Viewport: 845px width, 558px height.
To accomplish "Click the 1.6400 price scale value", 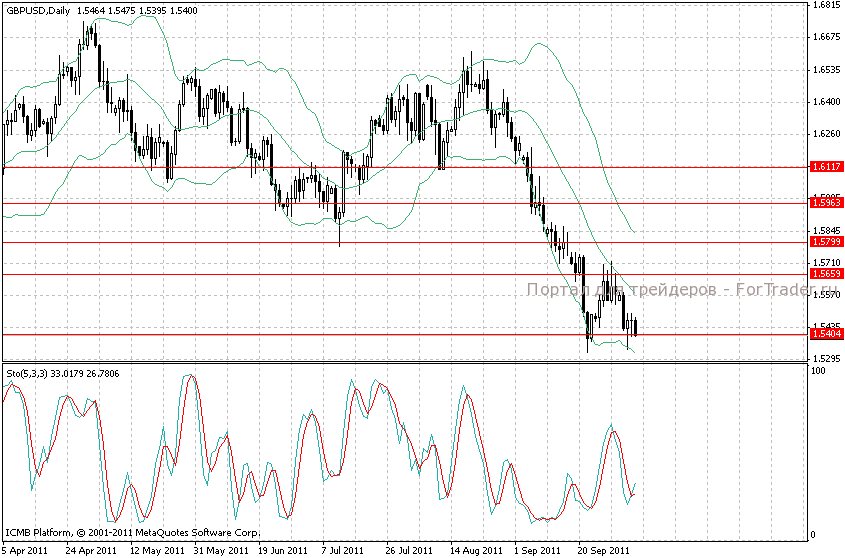I will tap(827, 101).
